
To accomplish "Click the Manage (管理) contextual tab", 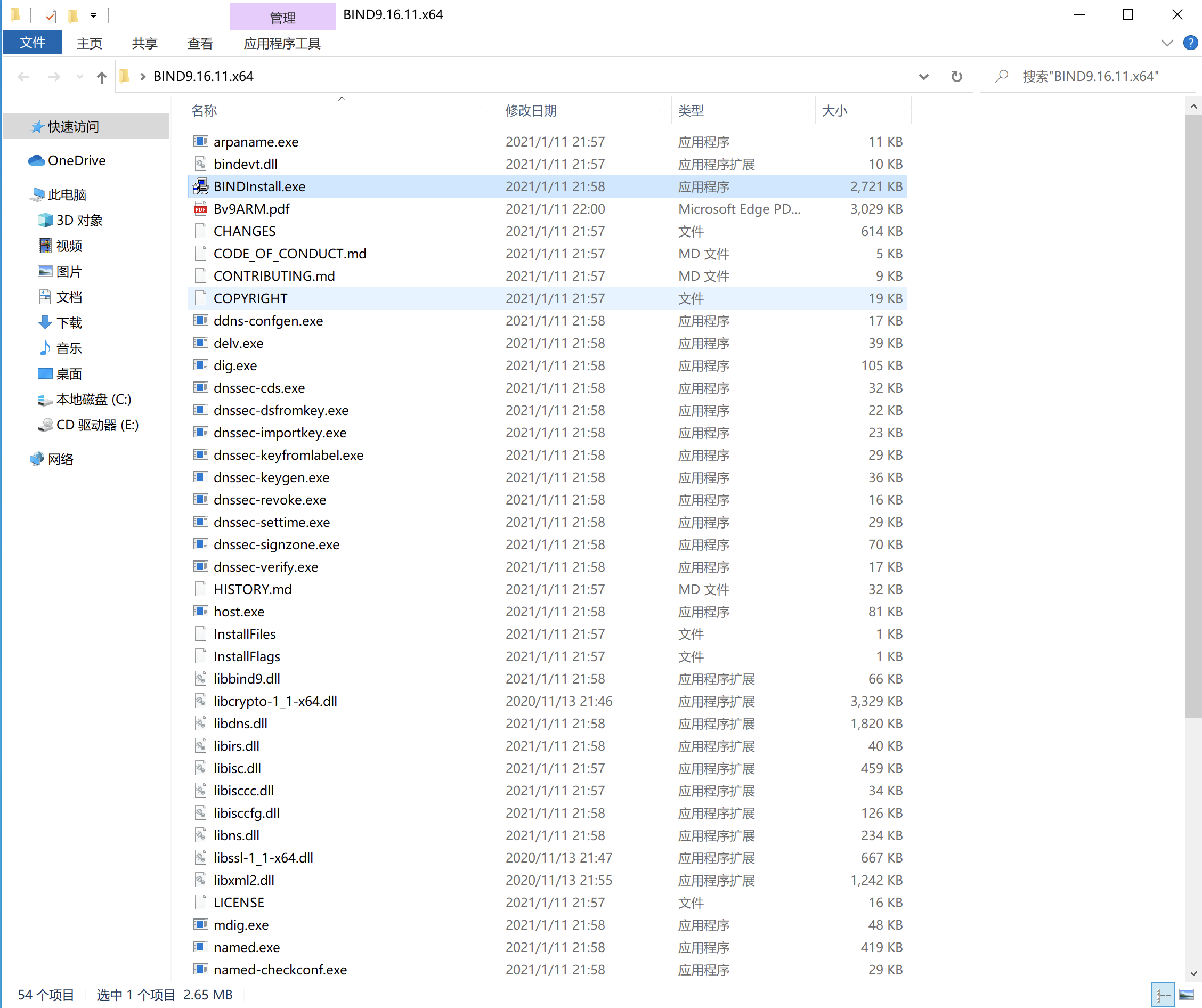I will tap(283, 17).
